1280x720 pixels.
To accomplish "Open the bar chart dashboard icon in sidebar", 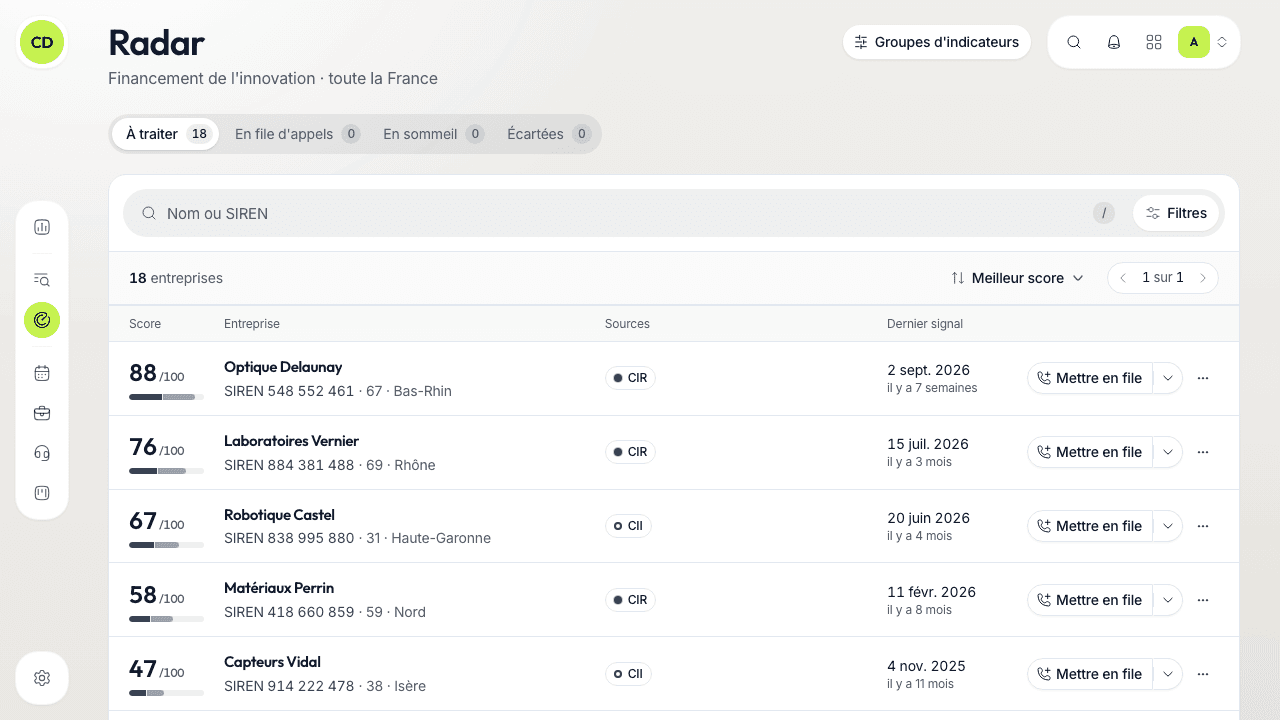I will coord(42,227).
